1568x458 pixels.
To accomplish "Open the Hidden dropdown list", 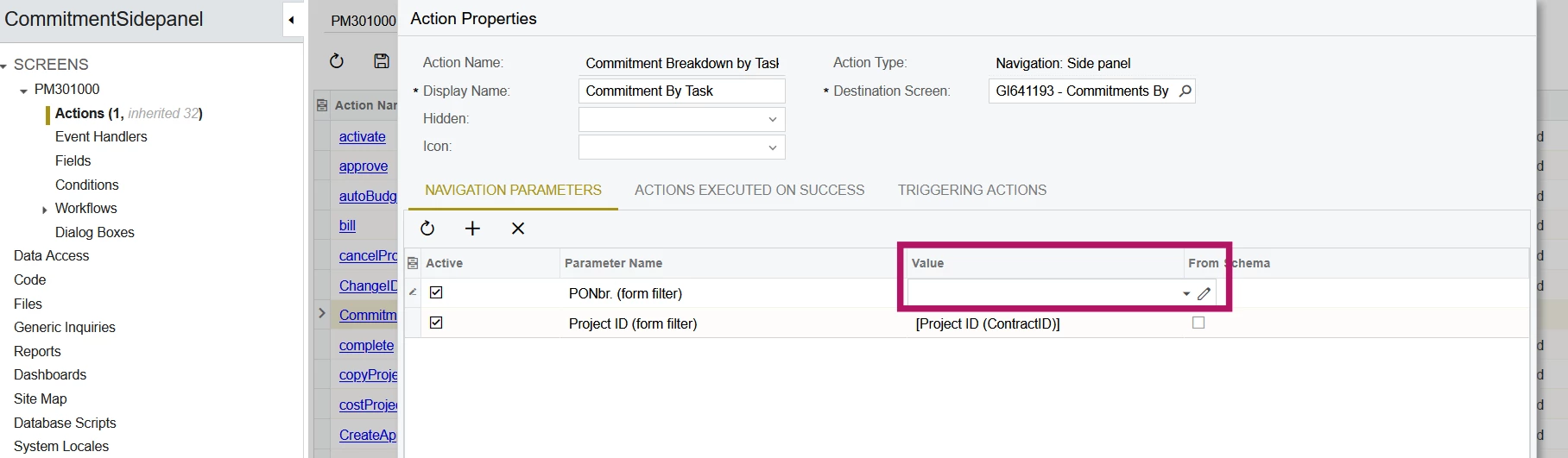I will [772, 120].
